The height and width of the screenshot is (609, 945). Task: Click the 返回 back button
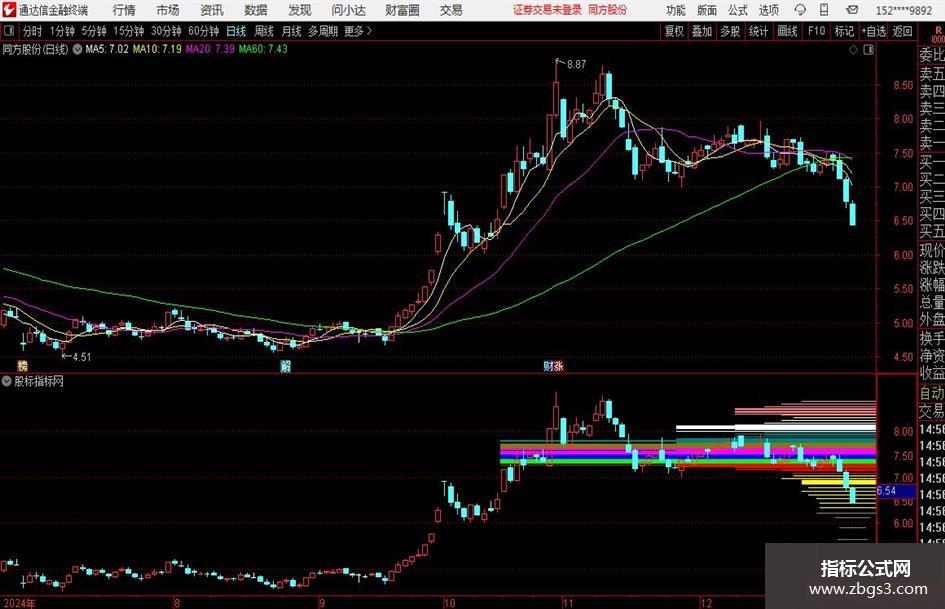[903, 31]
